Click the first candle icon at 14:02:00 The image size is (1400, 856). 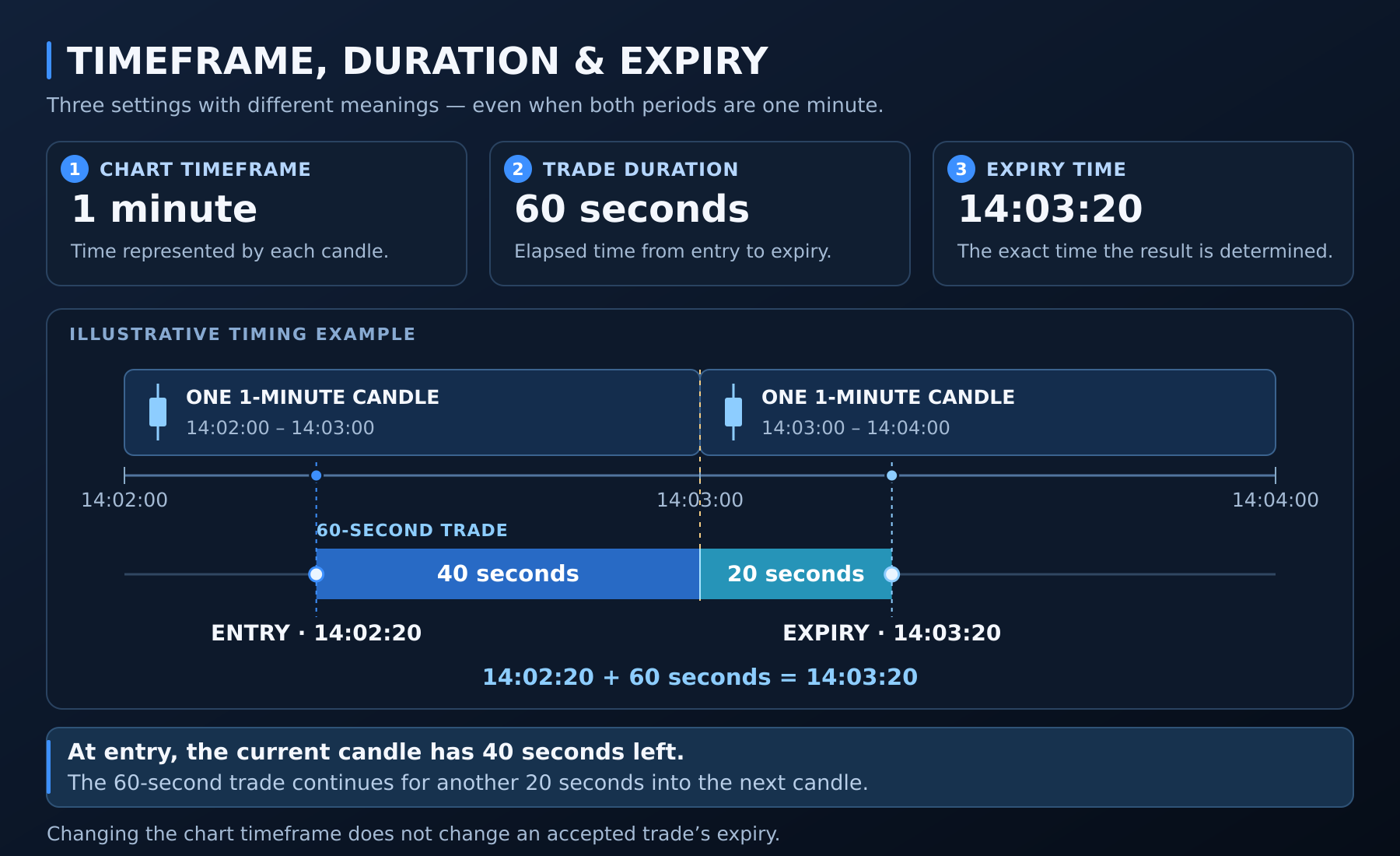click(x=158, y=412)
